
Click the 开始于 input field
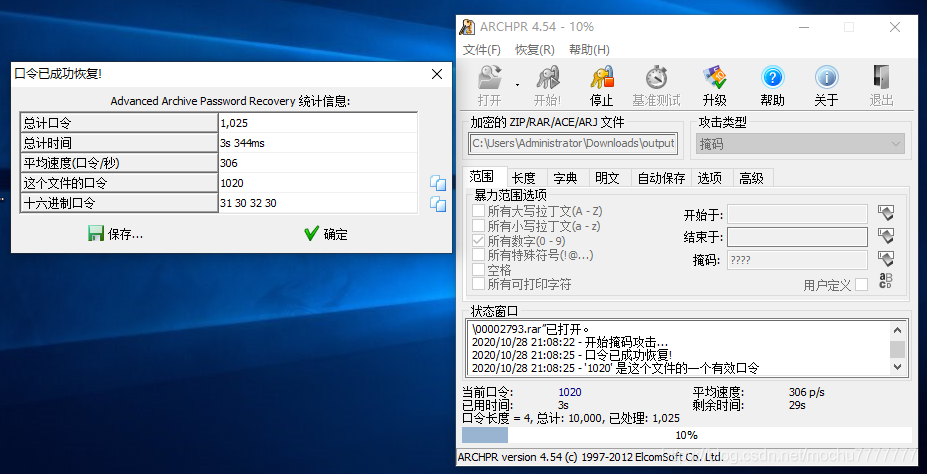(x=797, y=214)
